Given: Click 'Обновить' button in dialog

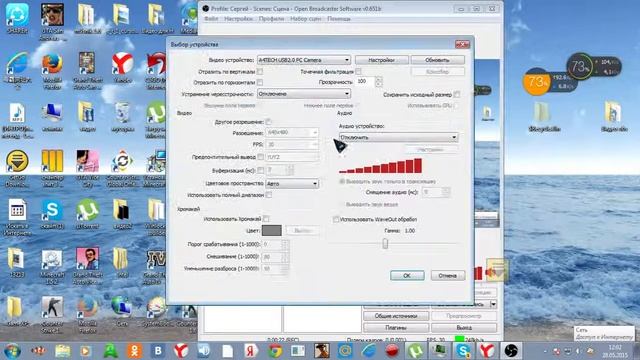Looking at the screenshot, I should coord(438,60).
